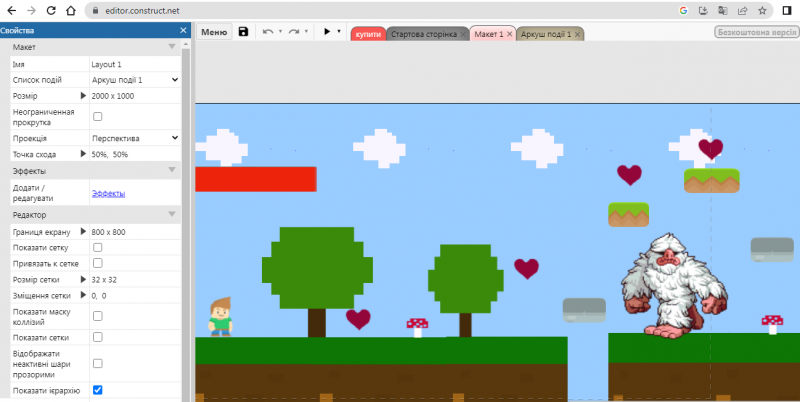Click the Undo arrow icon
Screen dimensions: 800x402
coord(267,32)
